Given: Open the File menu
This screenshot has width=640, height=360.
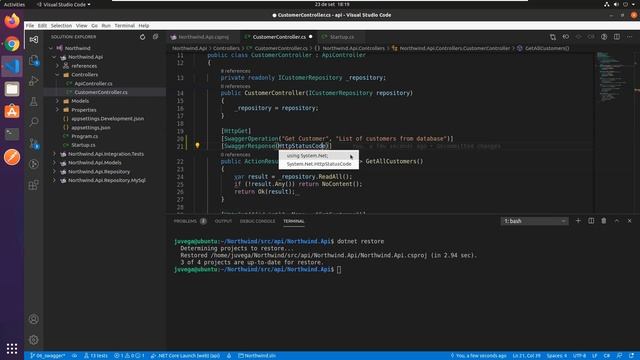Looking at the screenshot, I should pyautogui.click(x=30, y=25).
